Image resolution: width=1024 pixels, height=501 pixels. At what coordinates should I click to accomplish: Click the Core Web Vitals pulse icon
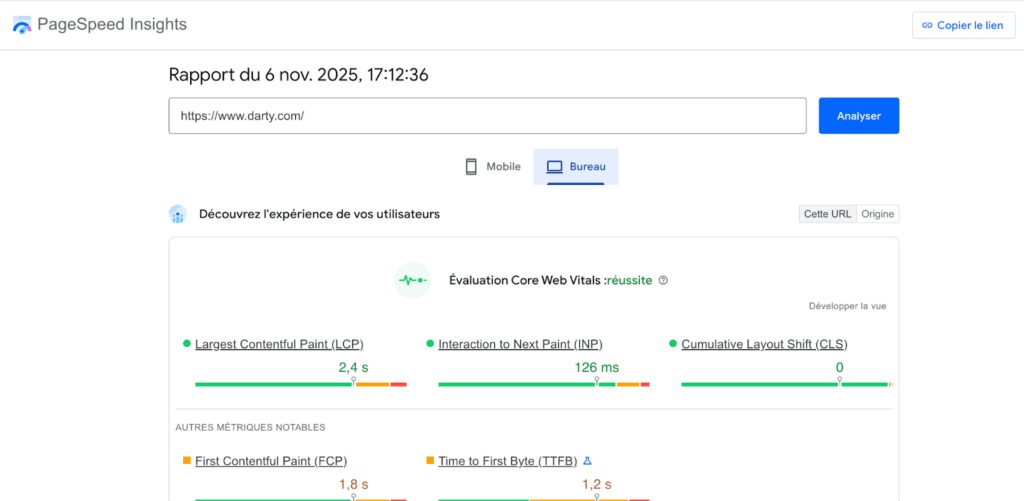412,281
